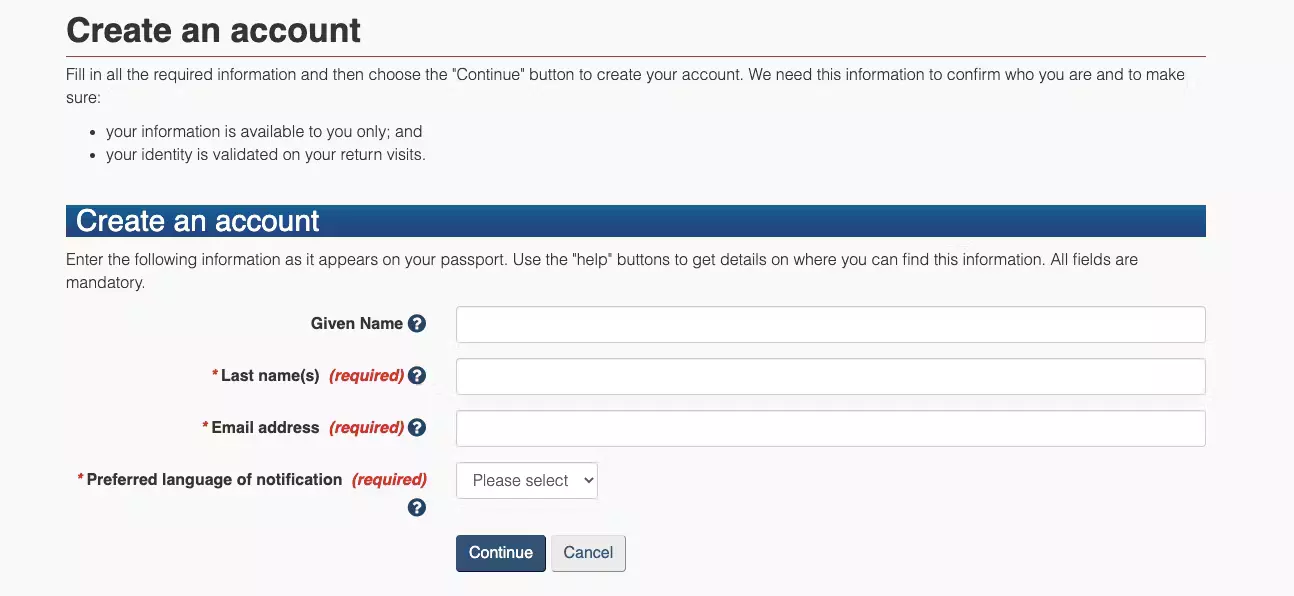Select the Email address input field
The image size is (1294, 596).
(830, 429)
